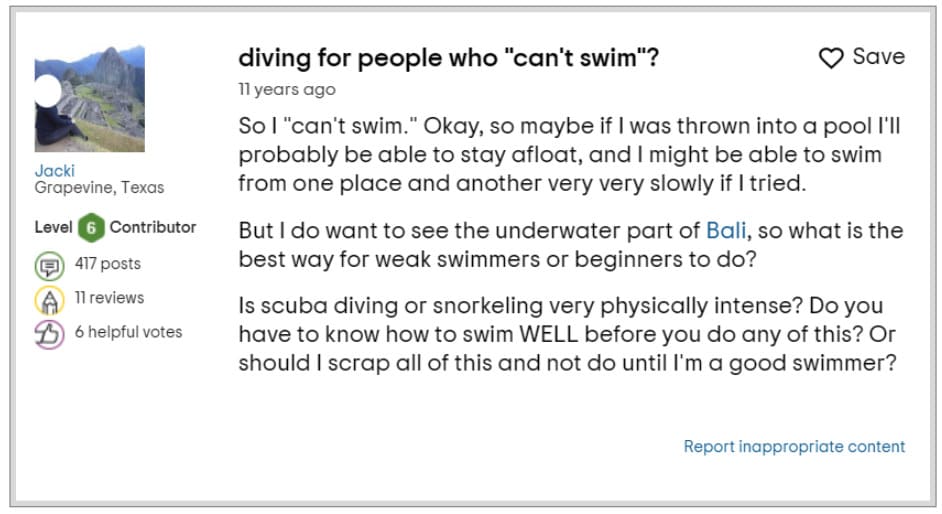The width and height of the screenshot is (942, 514).
Task: Click the Contributor label
Action: click(x=153, y=227)
